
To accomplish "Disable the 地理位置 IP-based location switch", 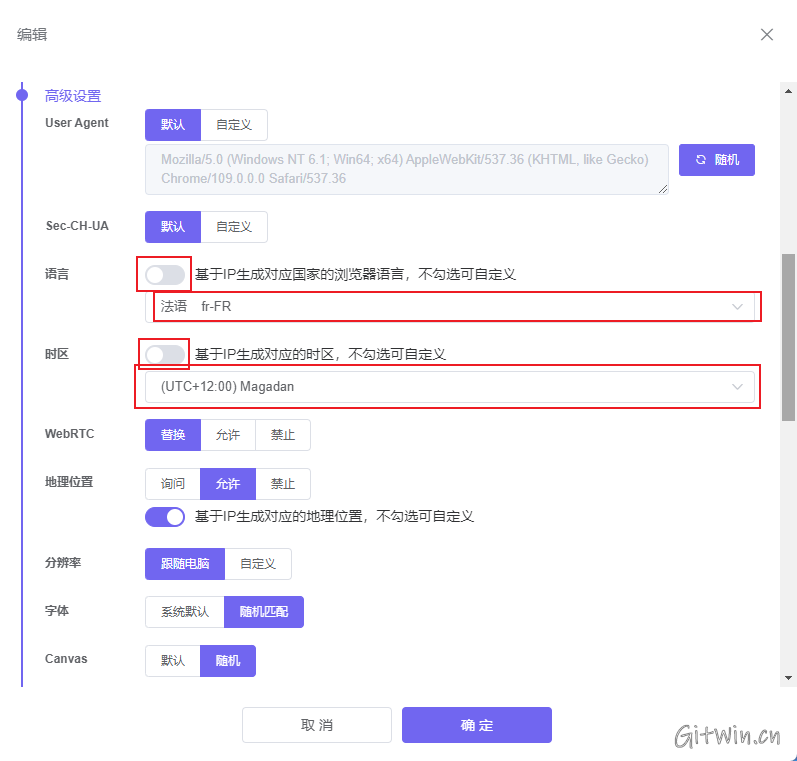I will click(165, 517).
